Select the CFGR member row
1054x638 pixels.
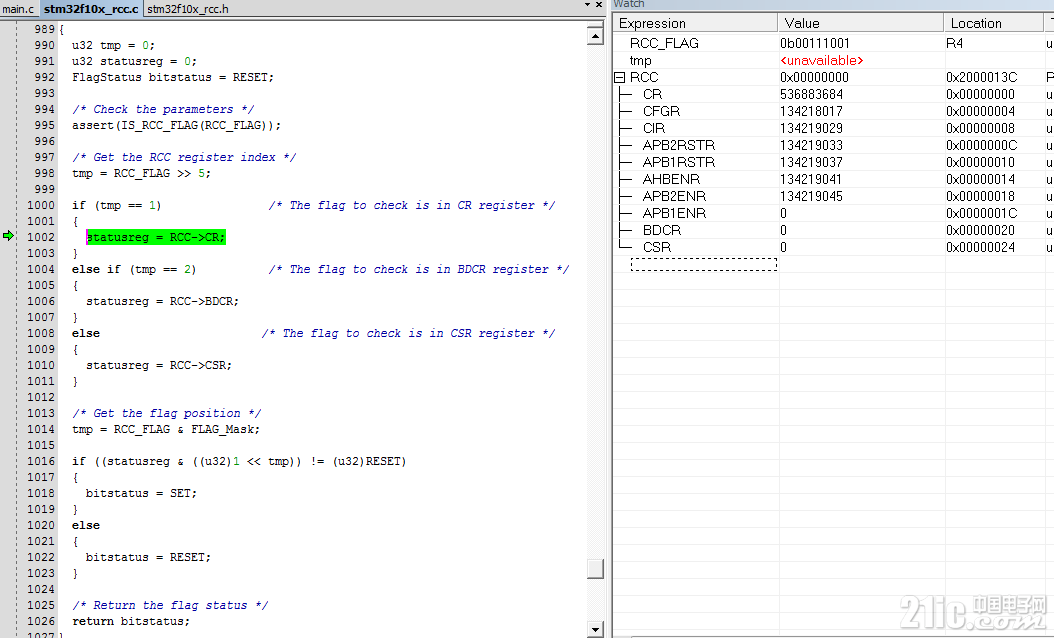pos(661,112)
